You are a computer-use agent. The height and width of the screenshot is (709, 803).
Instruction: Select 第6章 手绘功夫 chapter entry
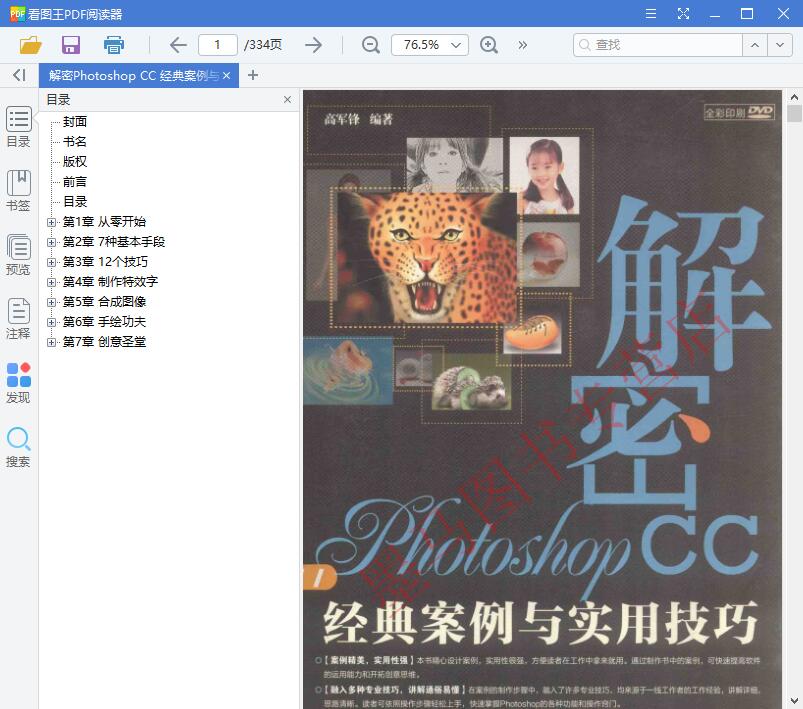point(104,322)
